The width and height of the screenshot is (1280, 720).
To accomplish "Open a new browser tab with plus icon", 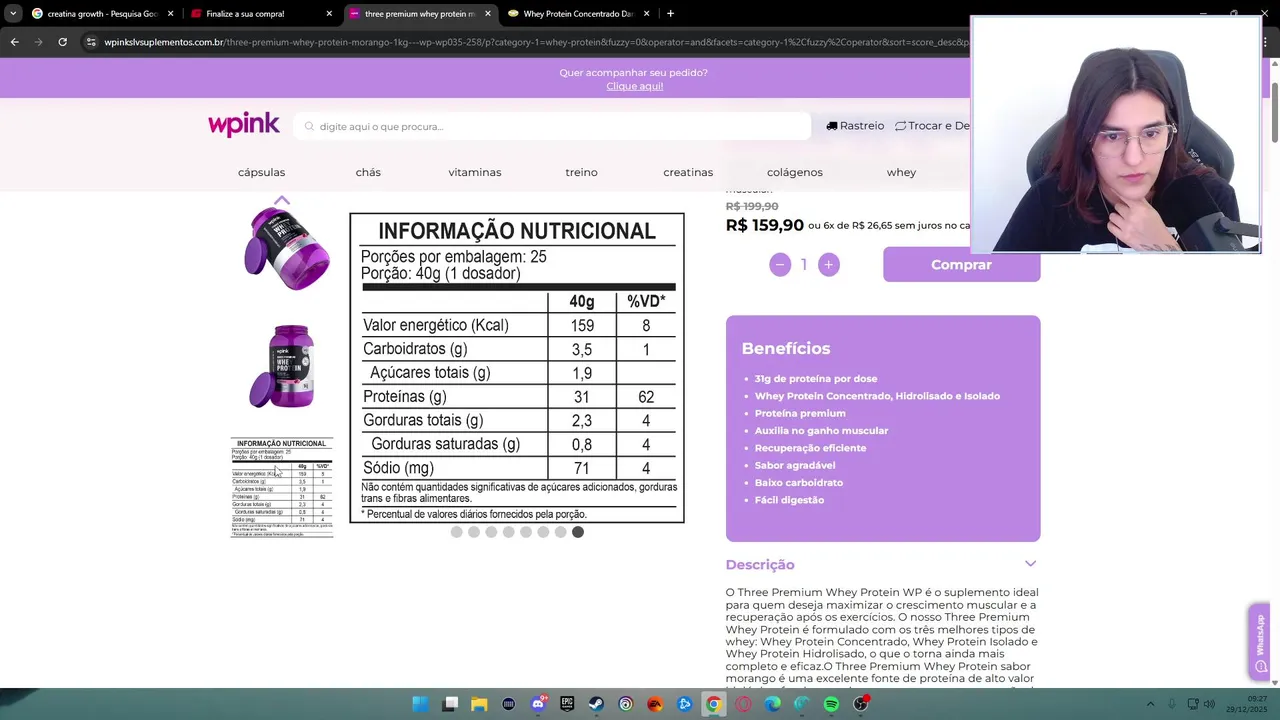I will tap(670, 14).
